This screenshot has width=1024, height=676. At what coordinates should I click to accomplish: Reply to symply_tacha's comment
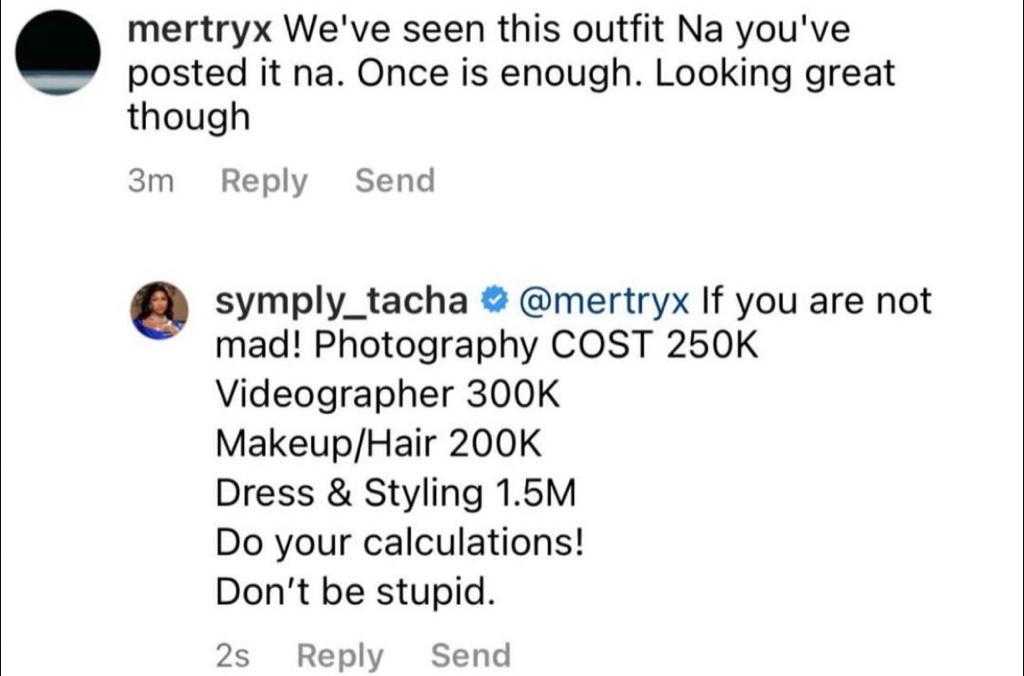tap(340, 656)
